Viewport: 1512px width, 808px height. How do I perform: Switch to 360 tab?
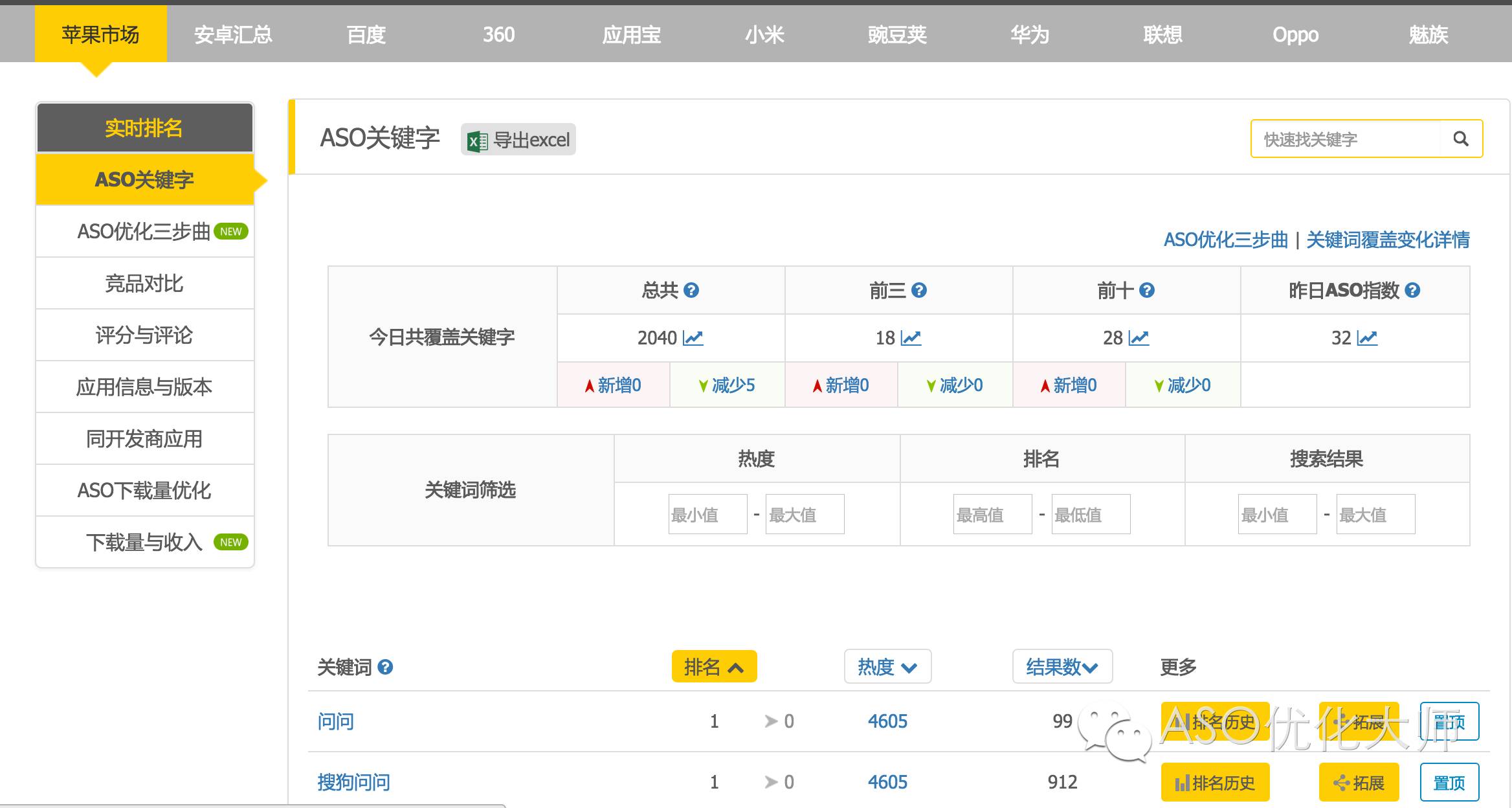point(499,34)
